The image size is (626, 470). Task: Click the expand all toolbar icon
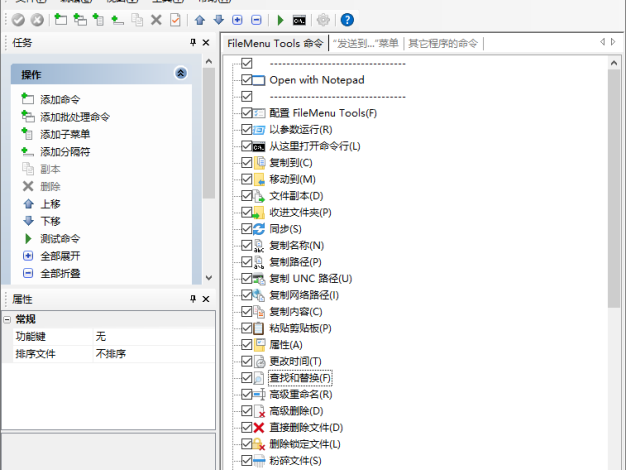pos(237,20)
